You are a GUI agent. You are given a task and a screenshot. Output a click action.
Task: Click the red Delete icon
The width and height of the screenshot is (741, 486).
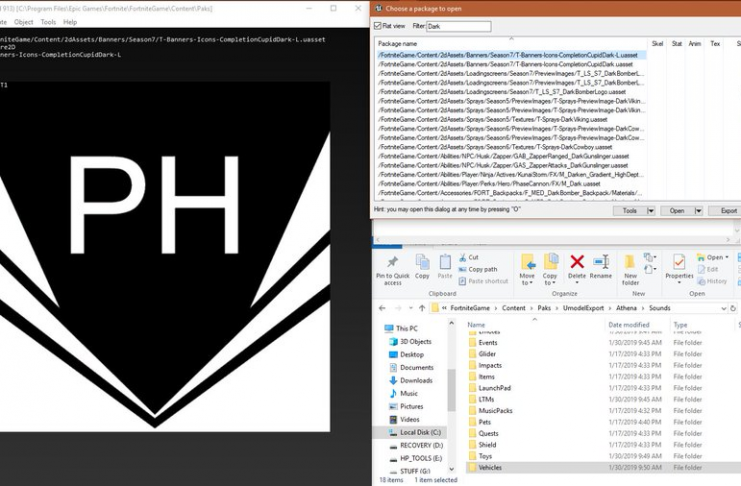pyautogui.click(x=577, y=261)
